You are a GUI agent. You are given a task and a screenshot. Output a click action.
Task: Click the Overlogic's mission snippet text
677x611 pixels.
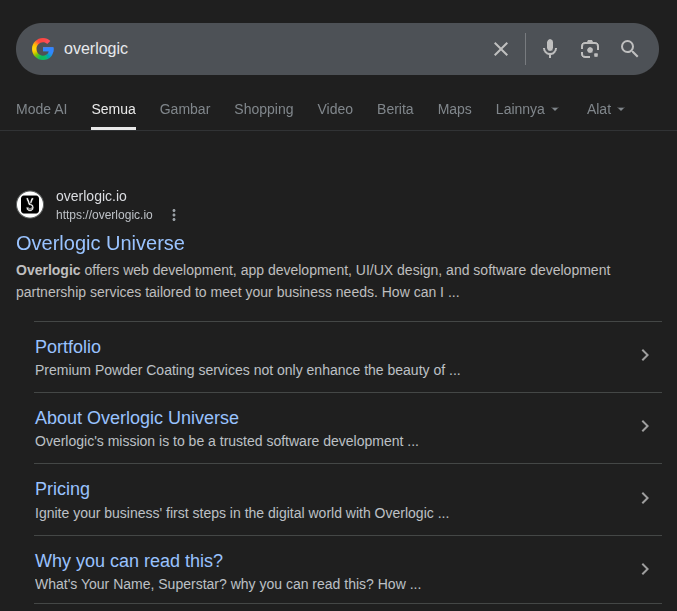[x=227, y=441]
